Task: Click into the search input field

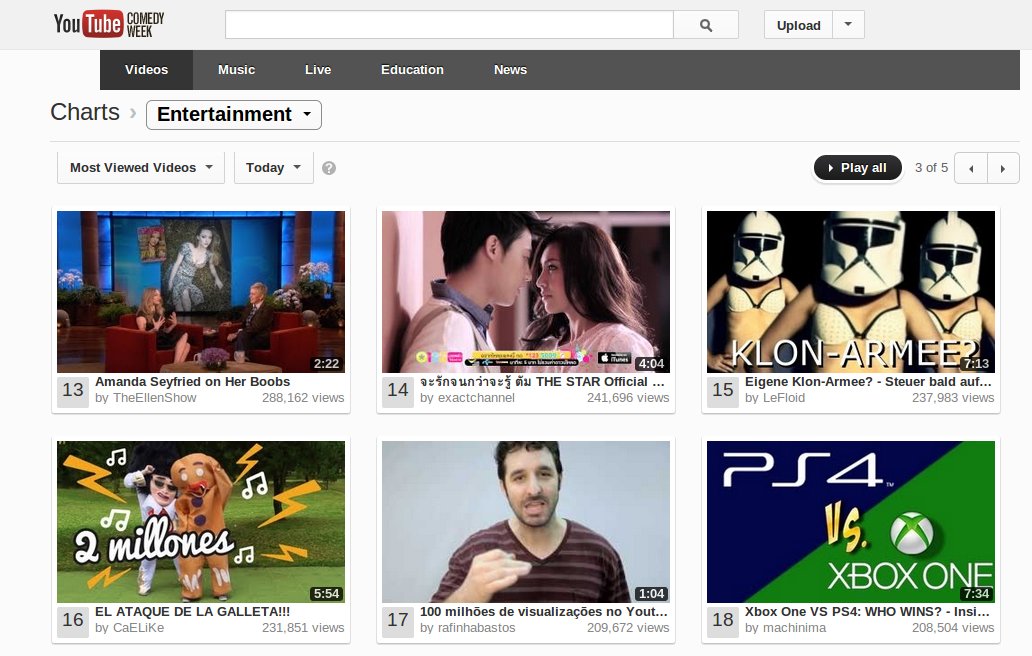Action: 450,25
